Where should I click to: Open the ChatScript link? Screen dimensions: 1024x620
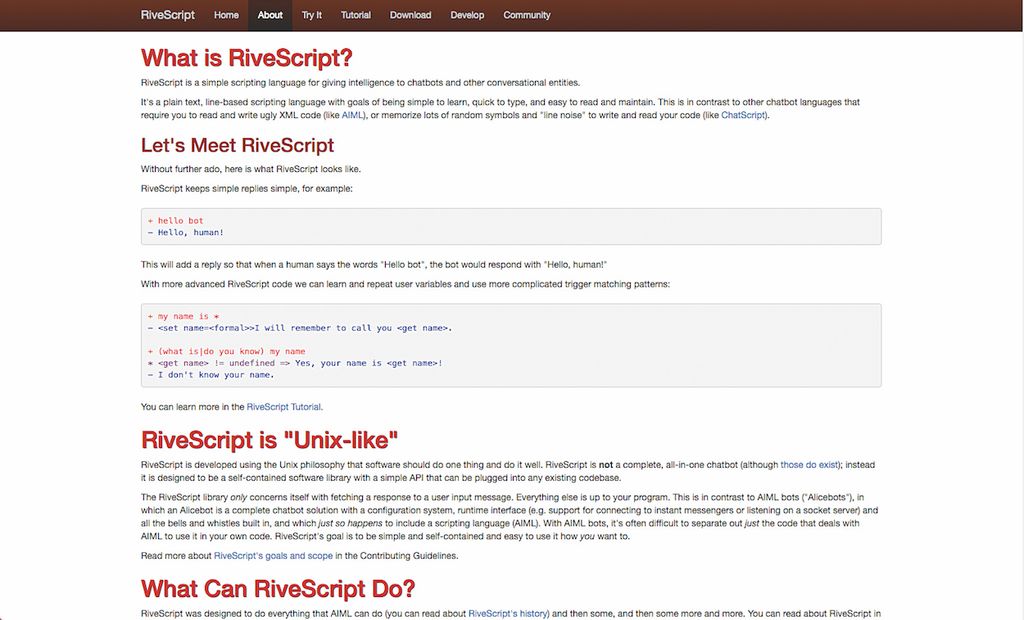click(x=744, y=114)
